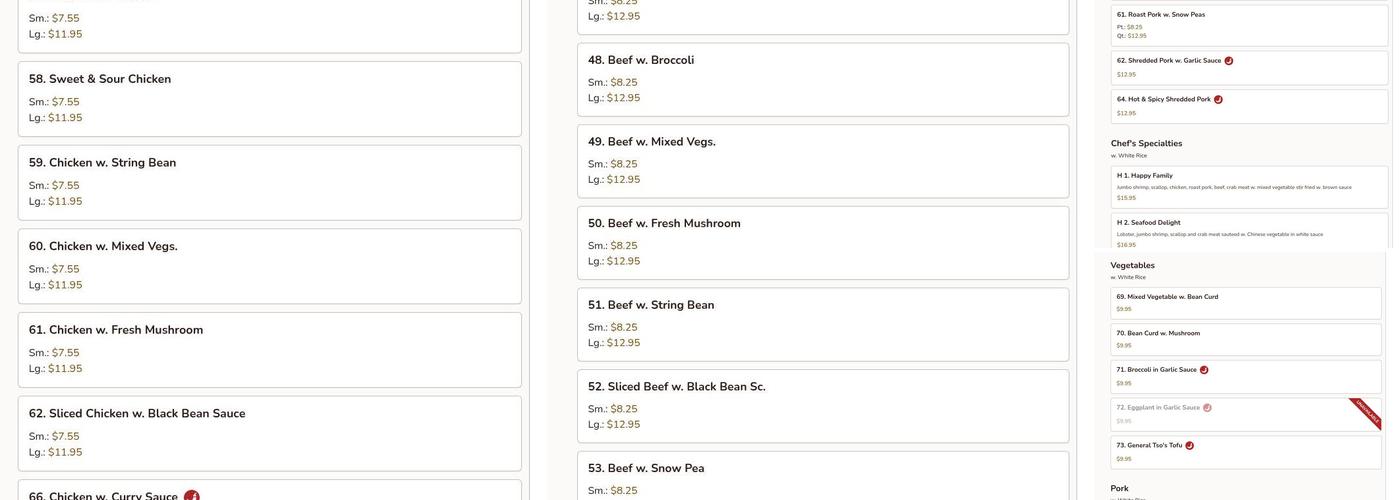Choose 60. Chicken w. Mixed Vegs.
The image size is (1400, 500).
(269, 266)
